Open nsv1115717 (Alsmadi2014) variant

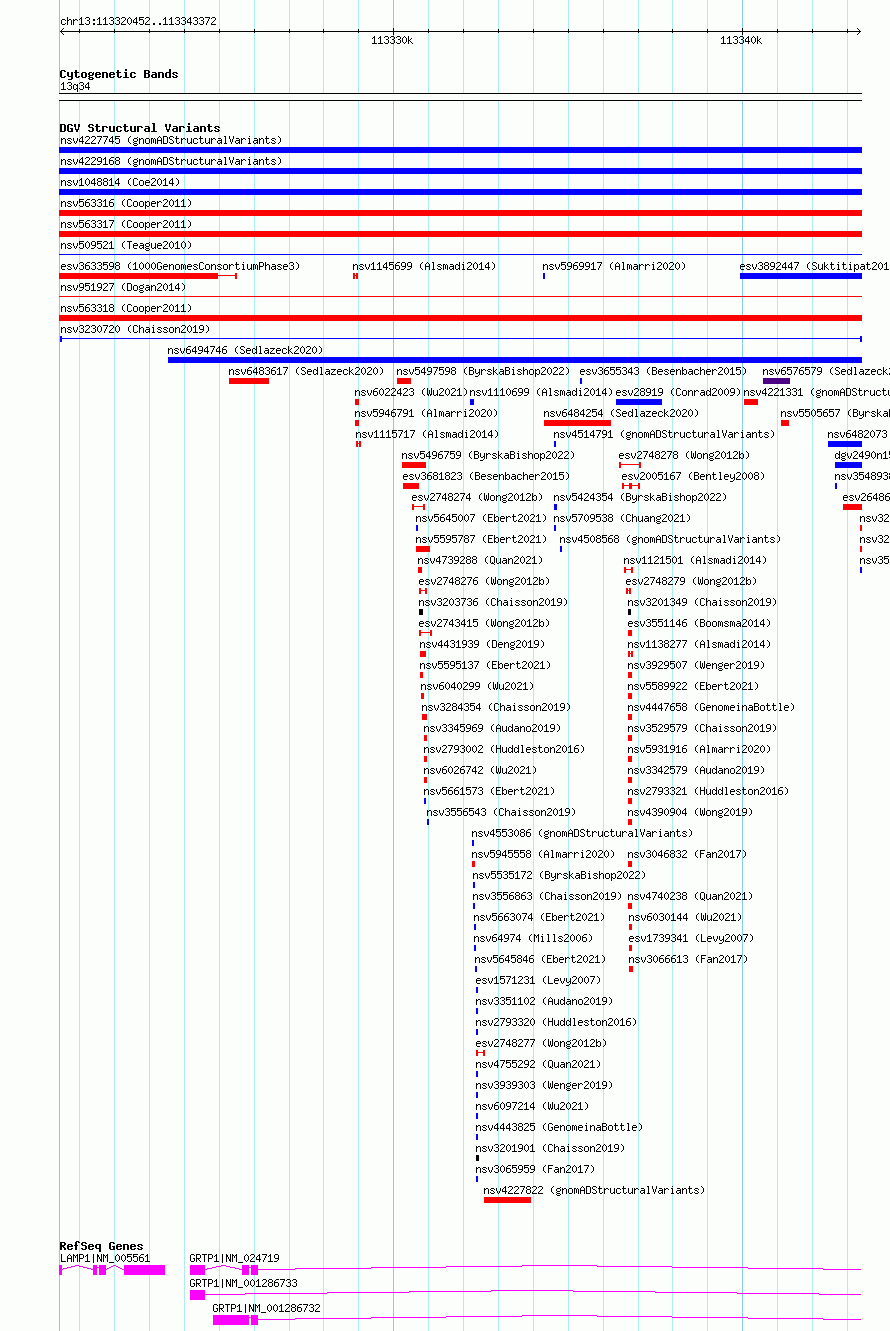coord(427,434)
